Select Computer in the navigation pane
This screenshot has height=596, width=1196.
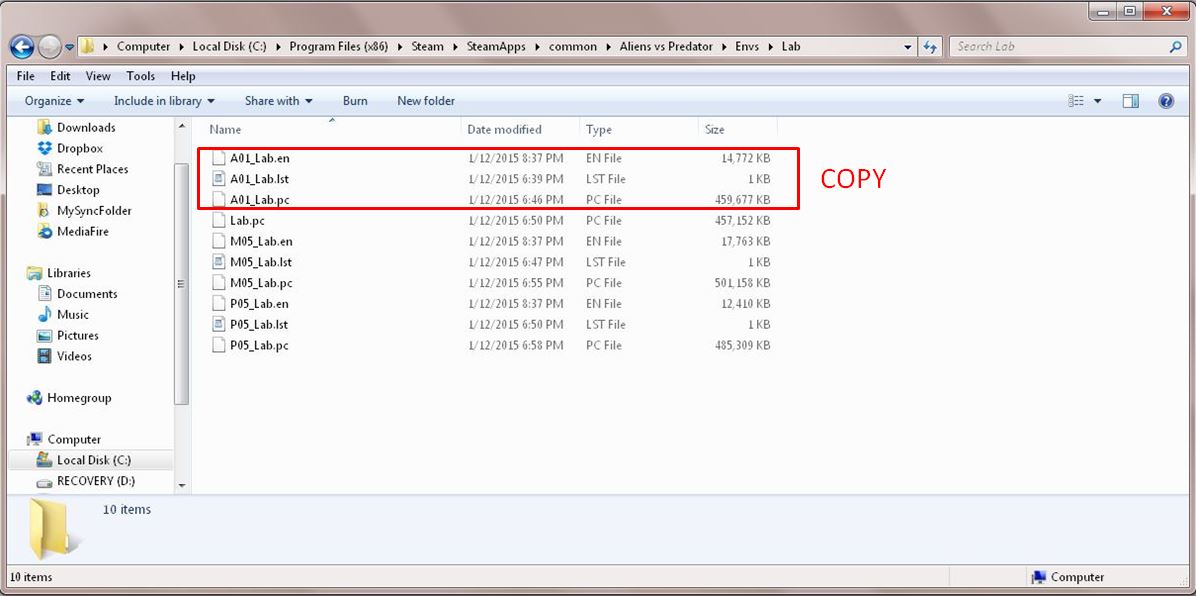coord(74,439)
